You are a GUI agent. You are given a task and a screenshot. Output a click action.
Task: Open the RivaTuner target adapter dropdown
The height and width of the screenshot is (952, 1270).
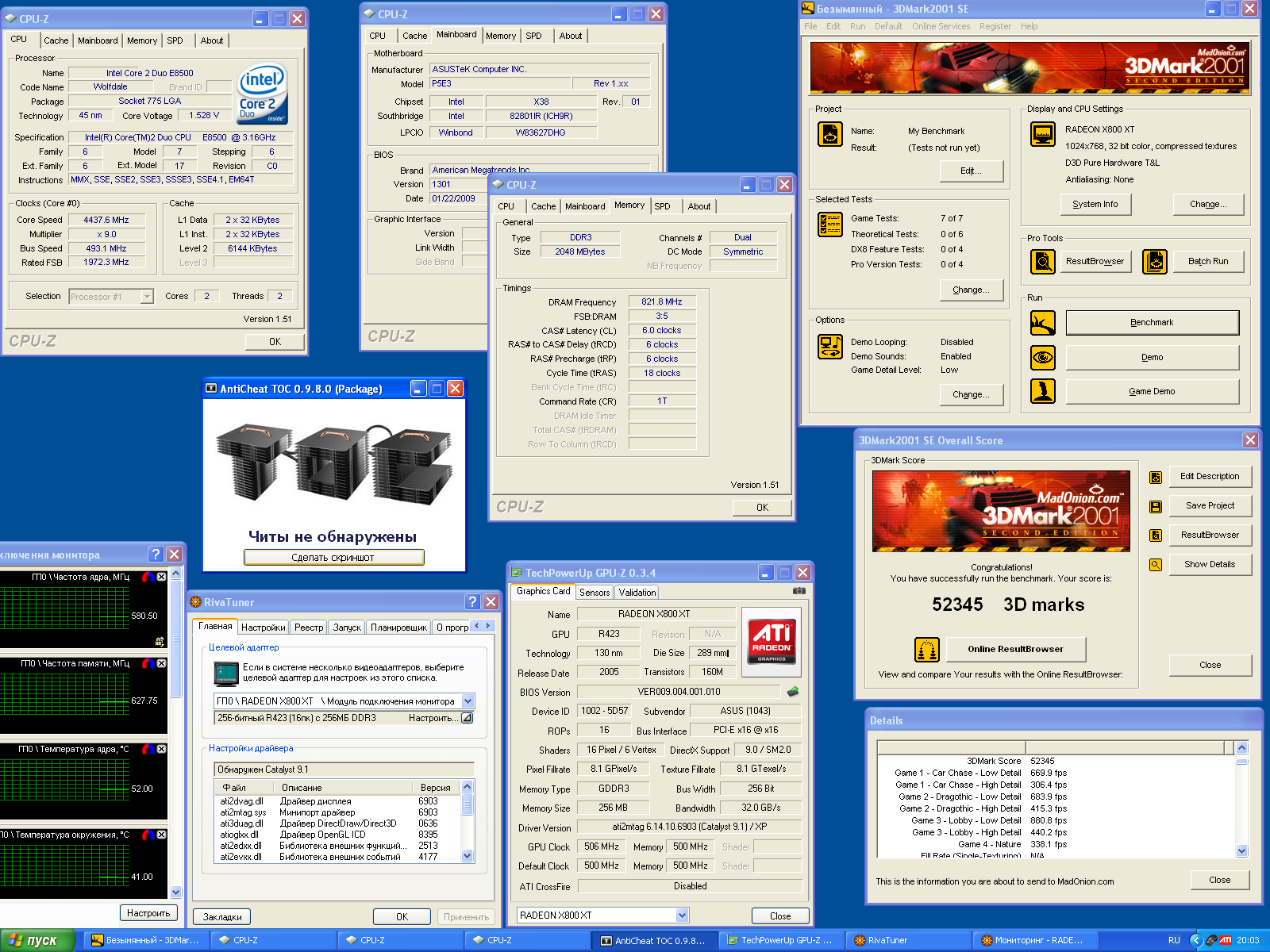(468, 701)
